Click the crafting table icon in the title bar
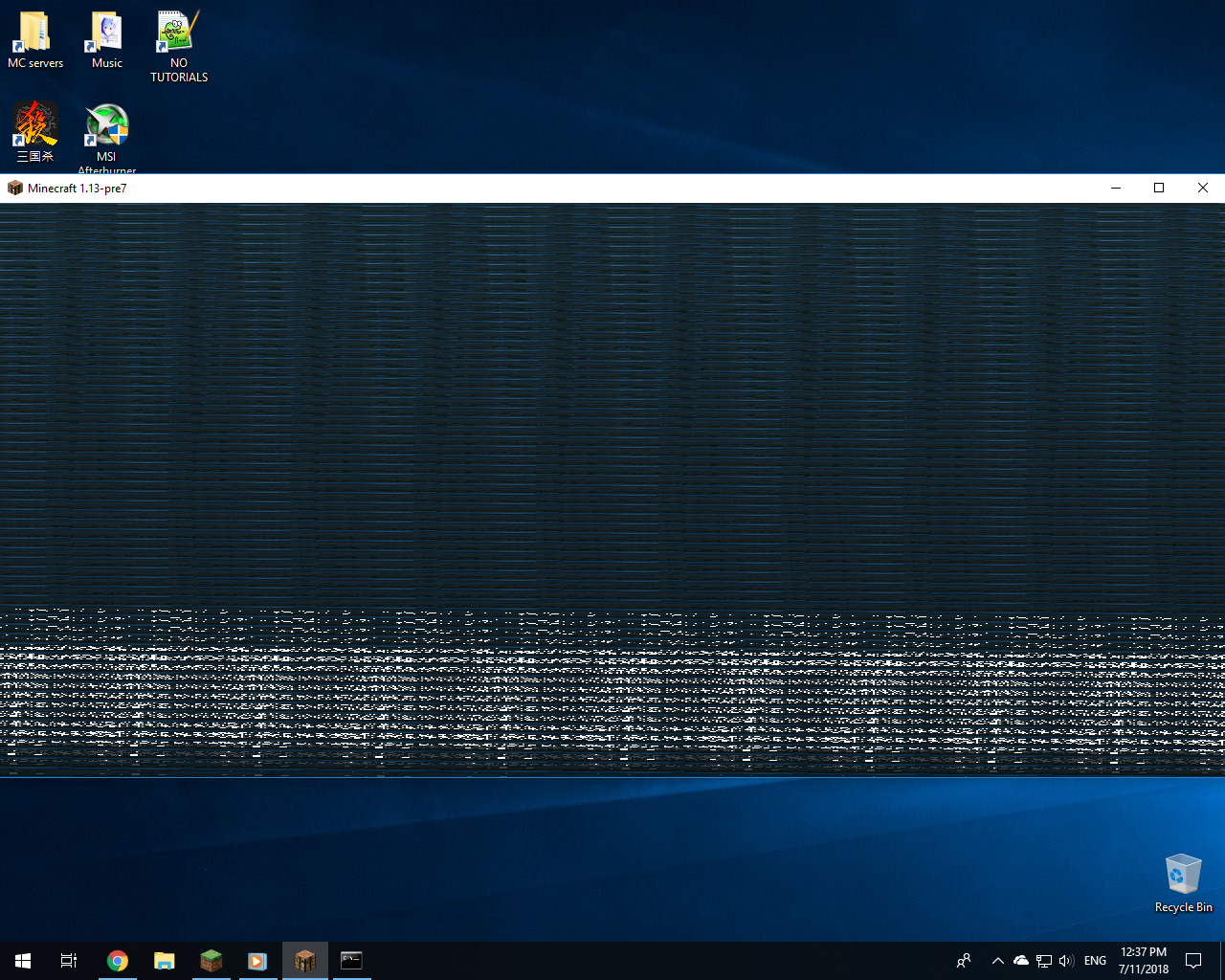This screenshot has width=1225, height=980. point(14,189)
